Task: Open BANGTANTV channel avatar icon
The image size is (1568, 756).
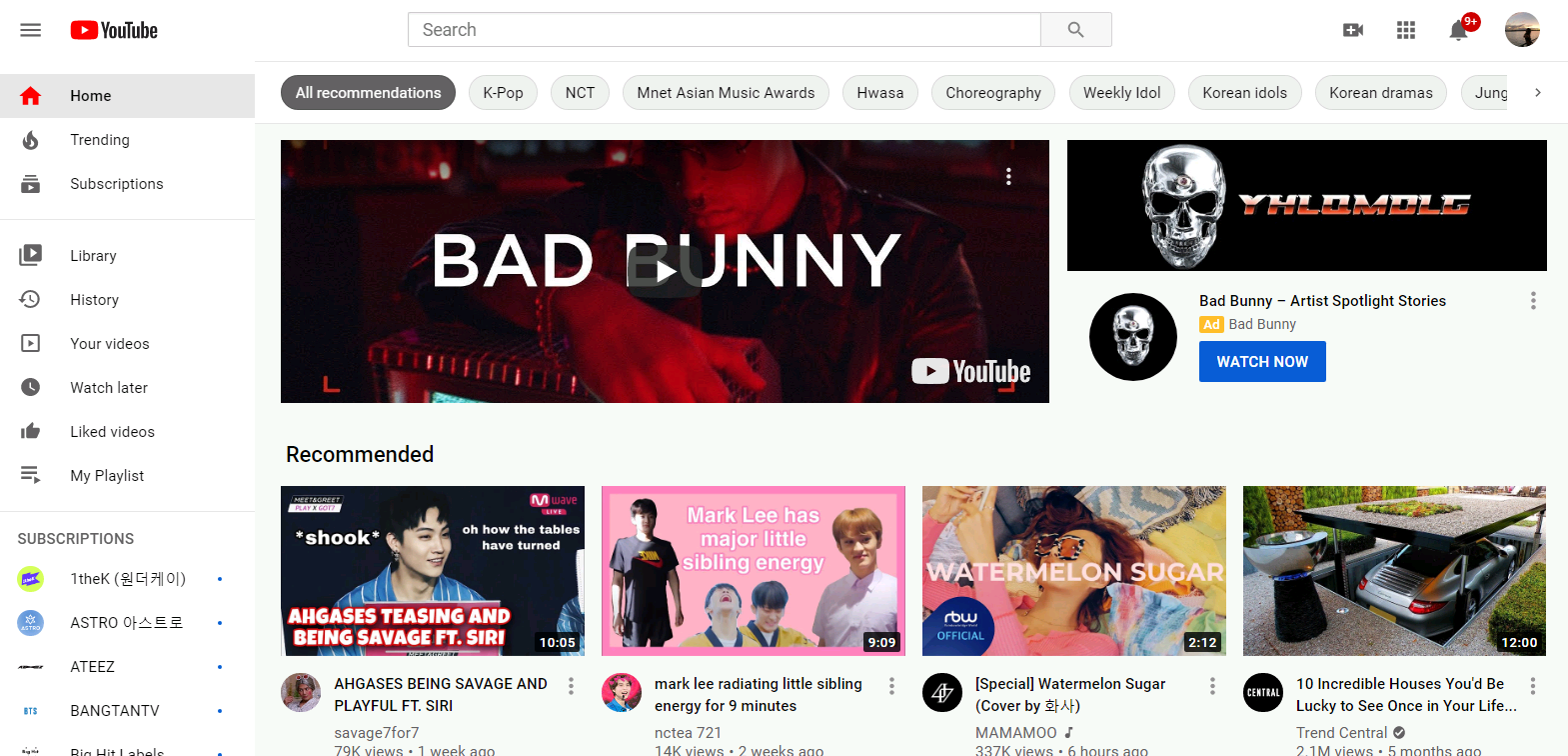Action: 31,711
